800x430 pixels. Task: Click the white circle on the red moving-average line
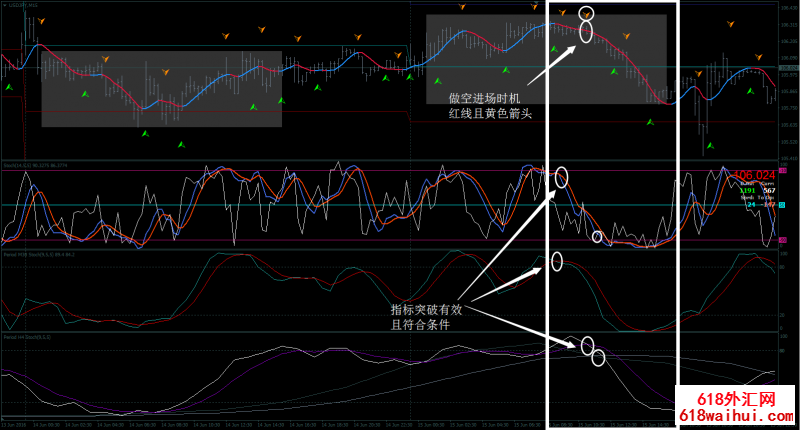click(587, 32)
